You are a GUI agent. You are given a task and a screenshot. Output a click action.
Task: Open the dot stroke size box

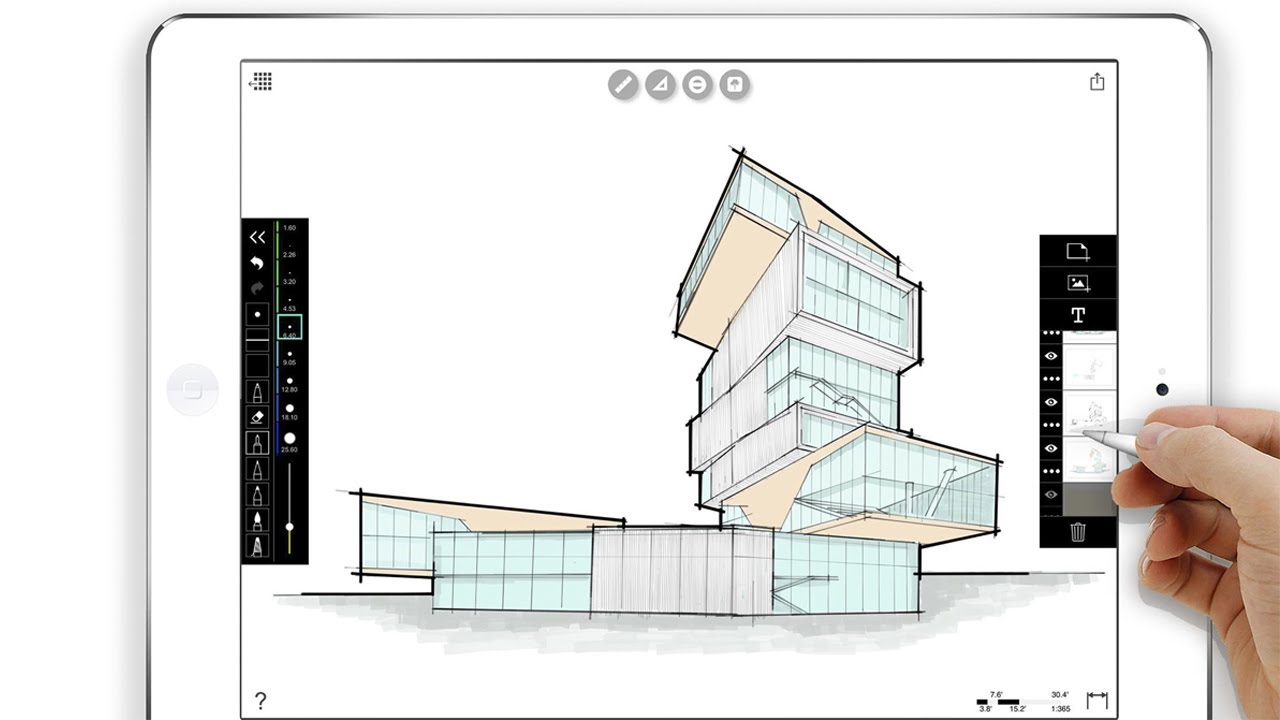[x=257, y=314]
